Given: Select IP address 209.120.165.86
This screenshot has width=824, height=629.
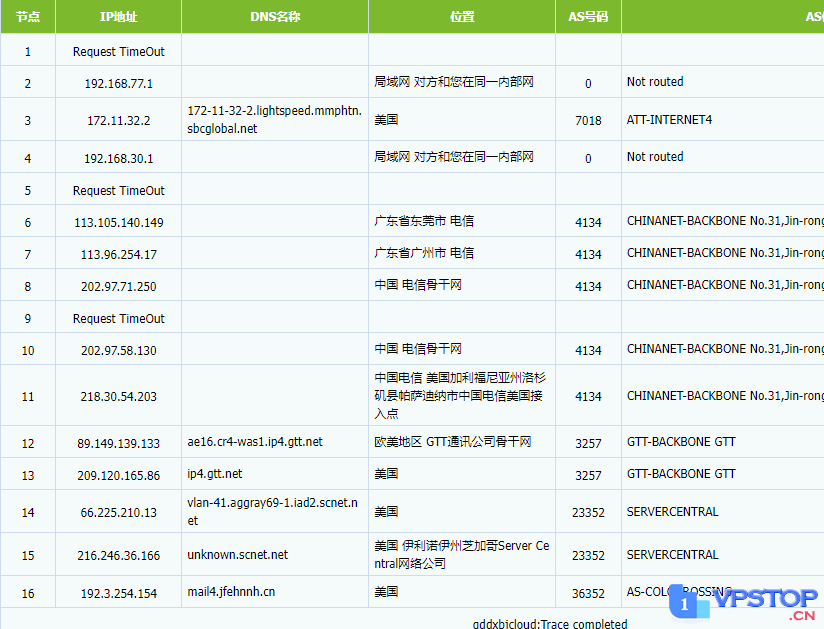Looking at the screenshot, I should point(119,476).
